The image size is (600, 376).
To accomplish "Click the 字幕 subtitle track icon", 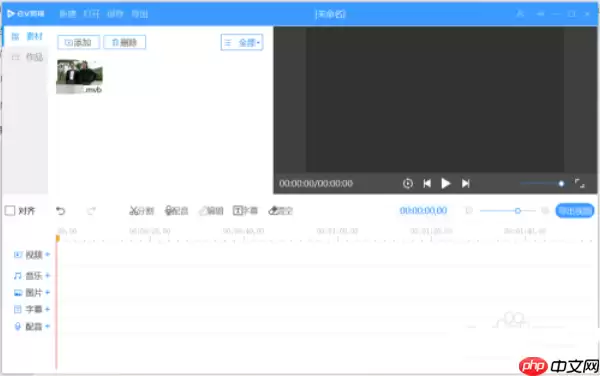I will [x=18, y=309].
